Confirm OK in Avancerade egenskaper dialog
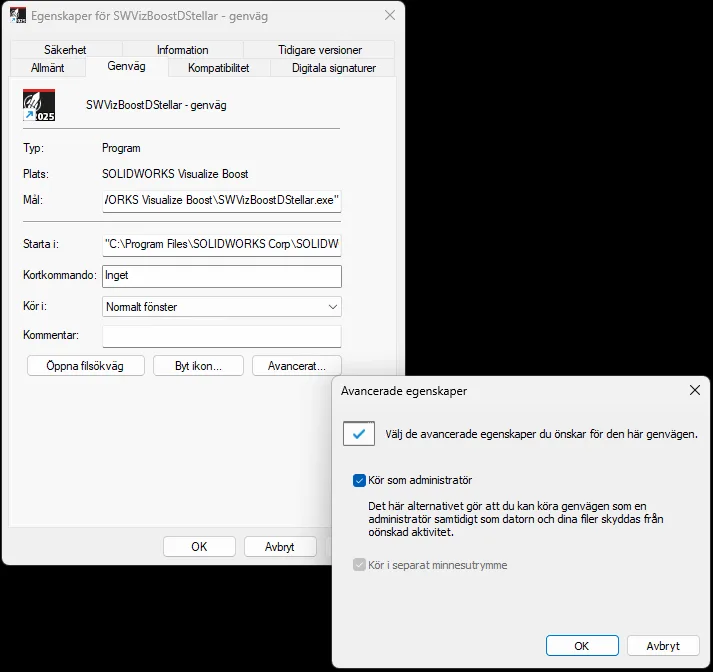This screenshot has height=672, width=713. tap(582, 646)
